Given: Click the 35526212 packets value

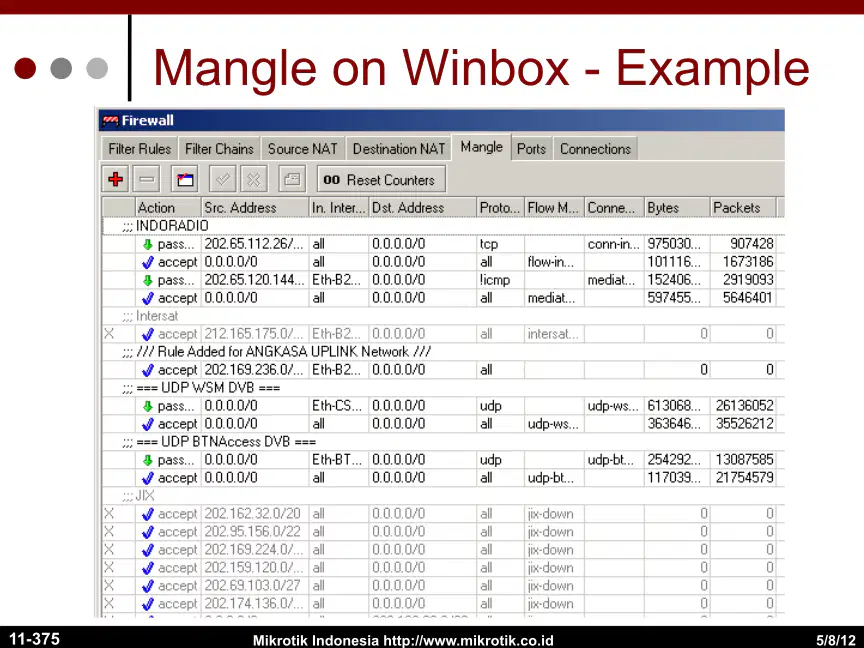Looking at the screenshot, I should pyautogui.click(x=744, y=424).
